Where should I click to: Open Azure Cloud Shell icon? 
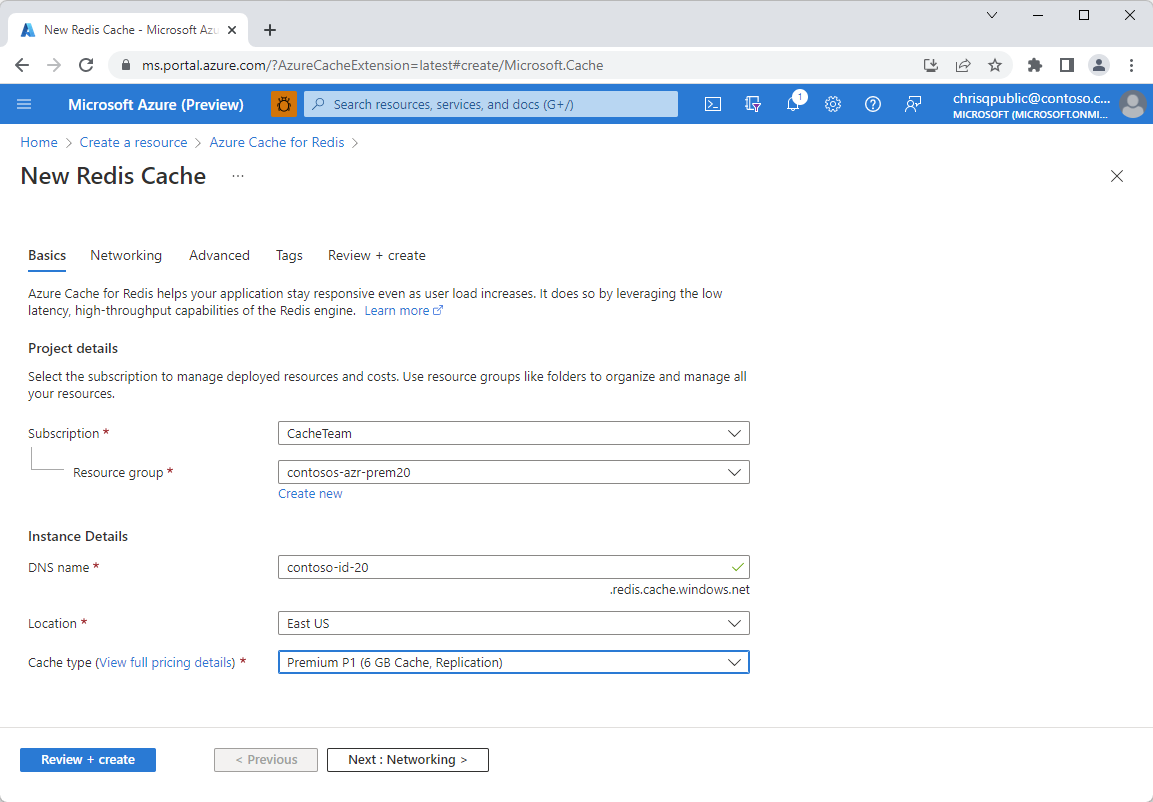tap(713, 104)
